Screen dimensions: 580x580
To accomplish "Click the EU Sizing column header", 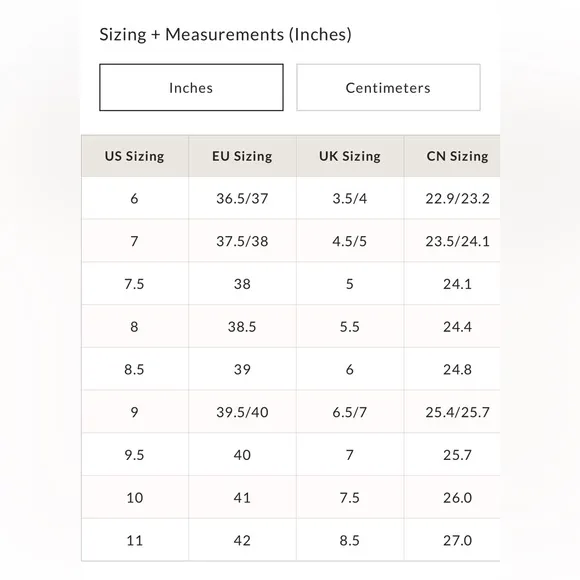I will coord(242,156).
